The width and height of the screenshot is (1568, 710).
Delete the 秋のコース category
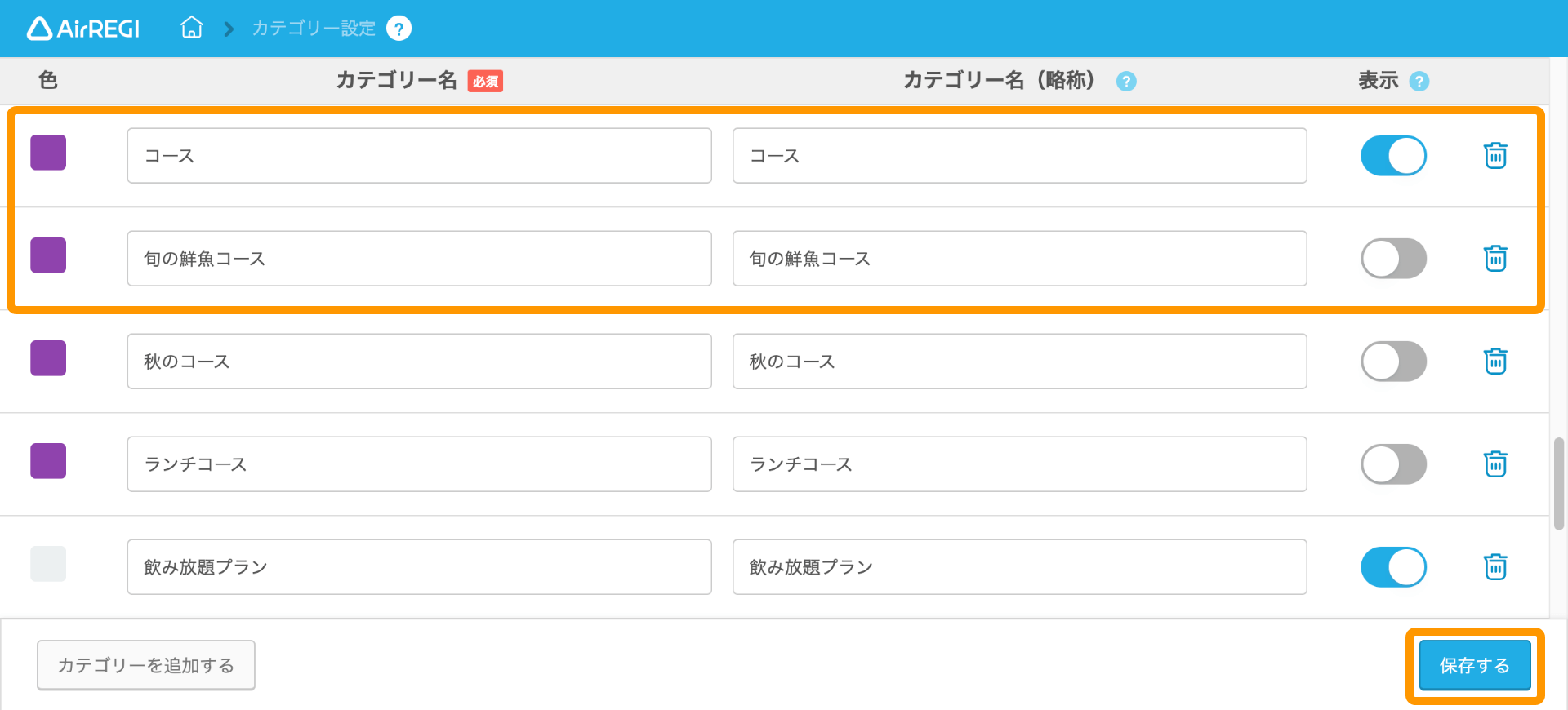point(1495,361)
